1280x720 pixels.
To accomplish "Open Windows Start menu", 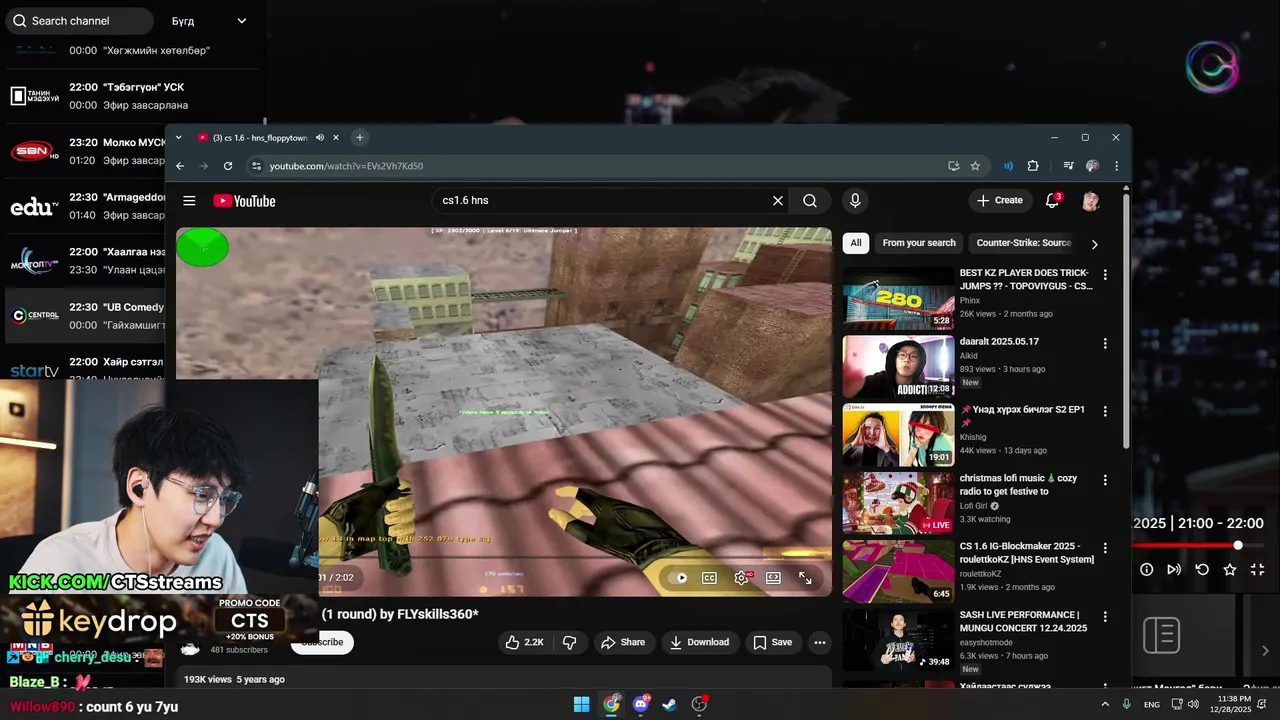I will click(x=582, y=705).
